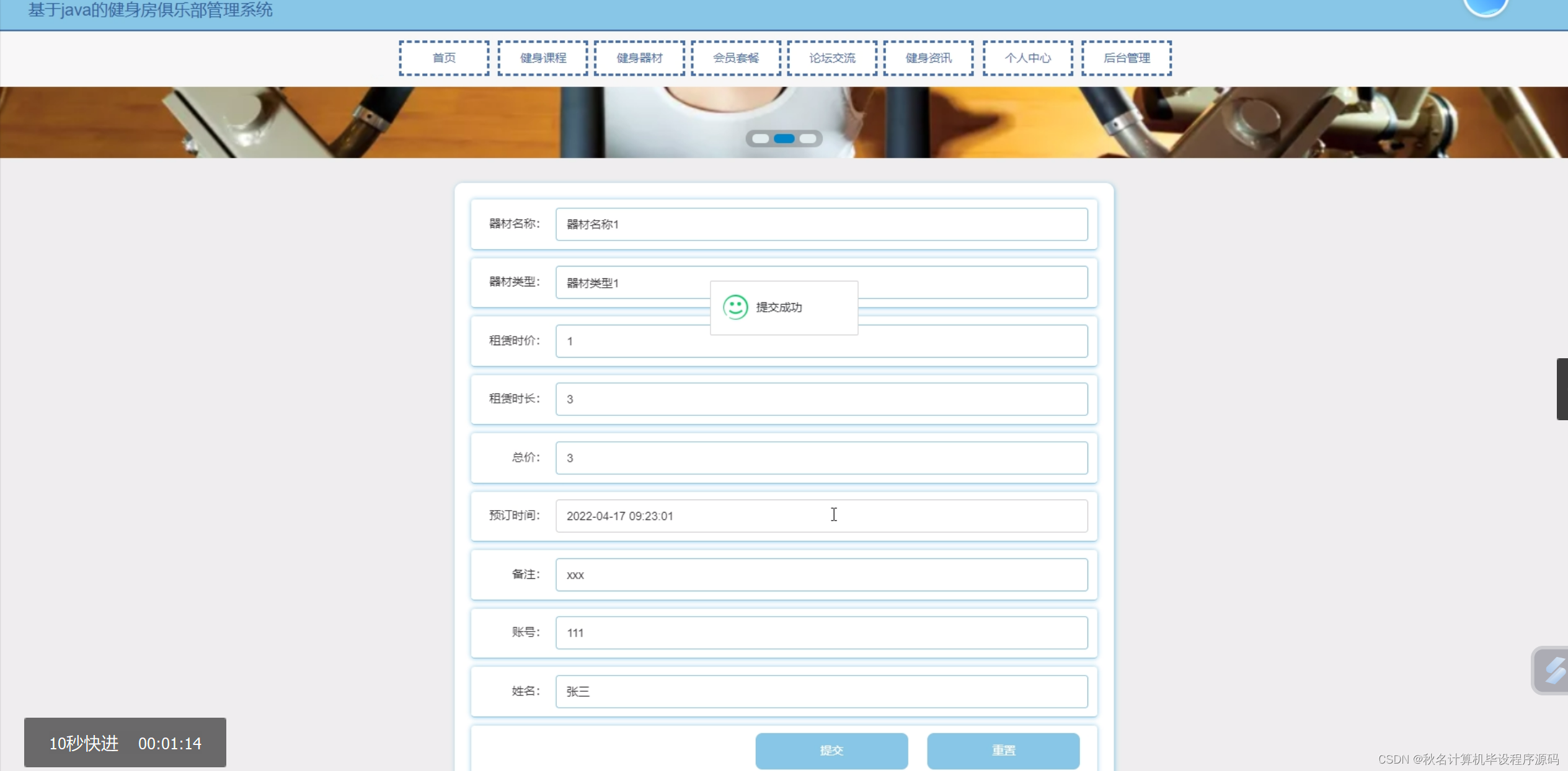
Task: Go to 健身课程 menu item
Action: coord(543,58)
